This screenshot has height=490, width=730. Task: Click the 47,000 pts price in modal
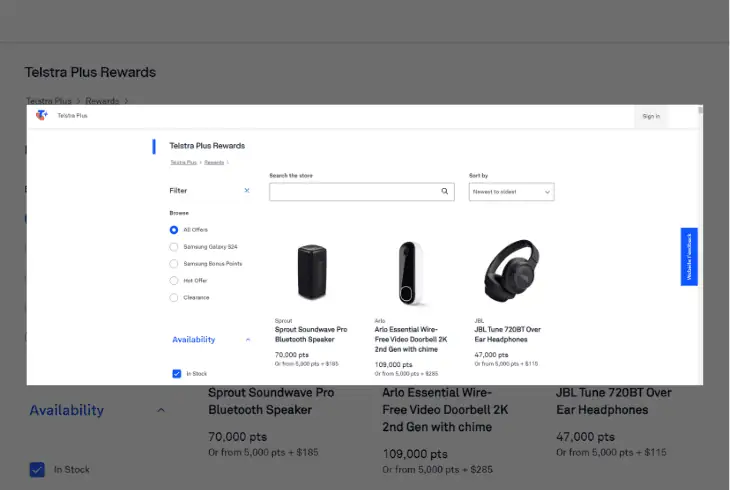click(491, 355)
